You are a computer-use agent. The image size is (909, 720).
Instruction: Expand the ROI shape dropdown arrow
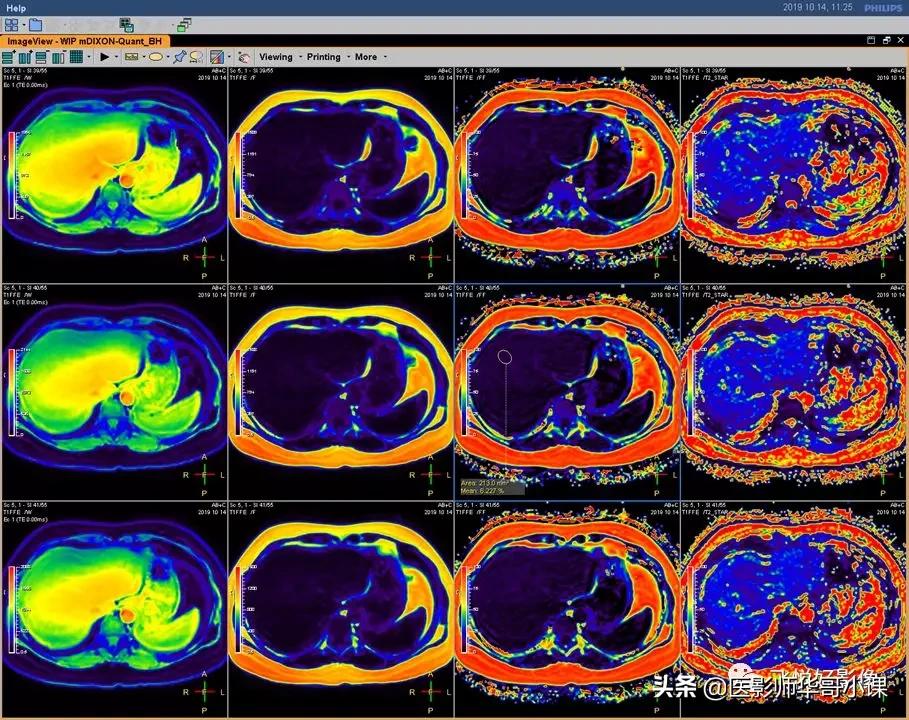(x=168, y=57)
